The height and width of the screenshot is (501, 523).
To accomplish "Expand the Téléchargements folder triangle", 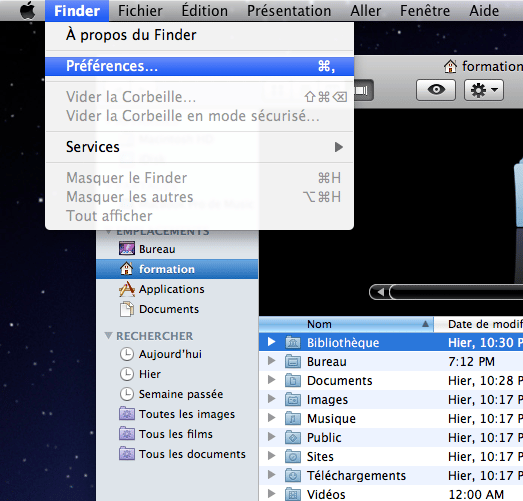I will click(x=272, y=475).
